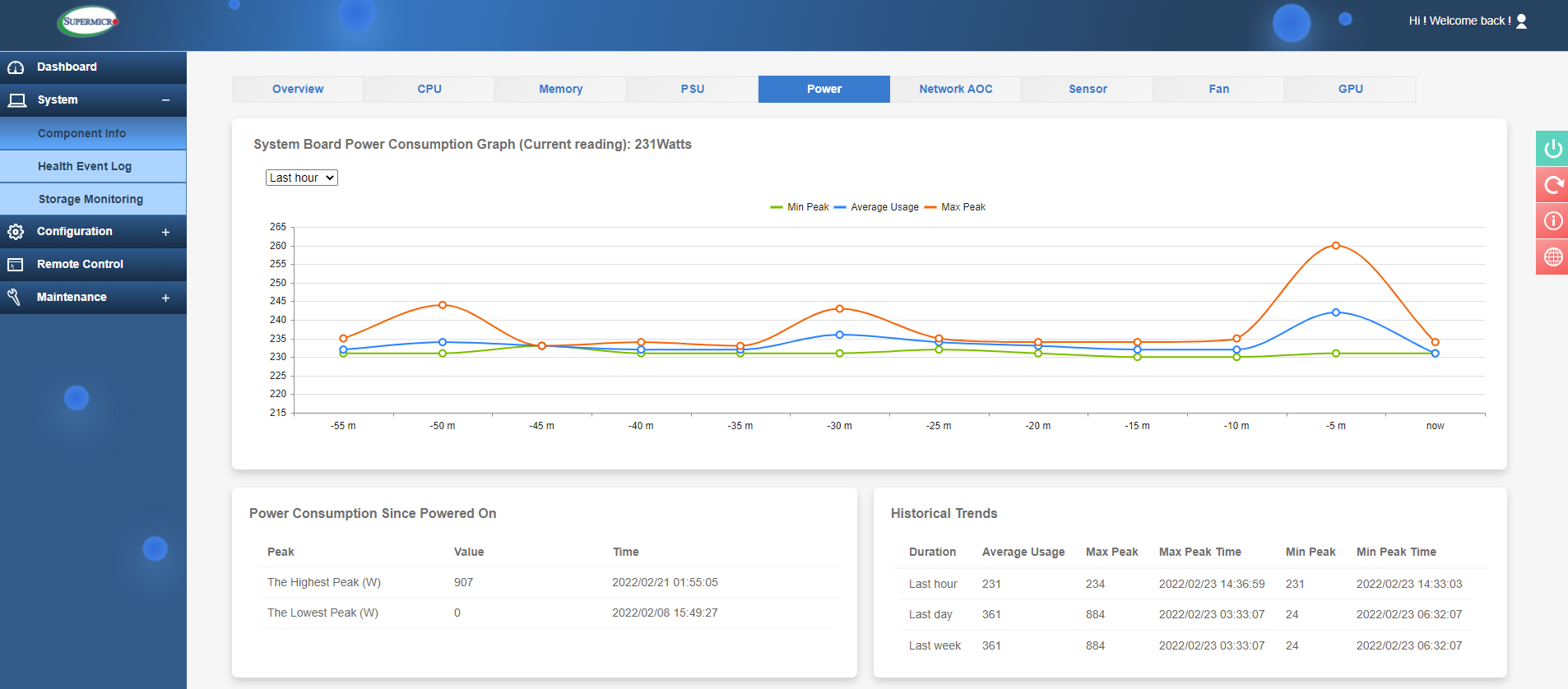Click the green power button icon
Image resolution: width=1568 pixels, height=689 pixels.
pyautogui.click(x=1552, y=149)
